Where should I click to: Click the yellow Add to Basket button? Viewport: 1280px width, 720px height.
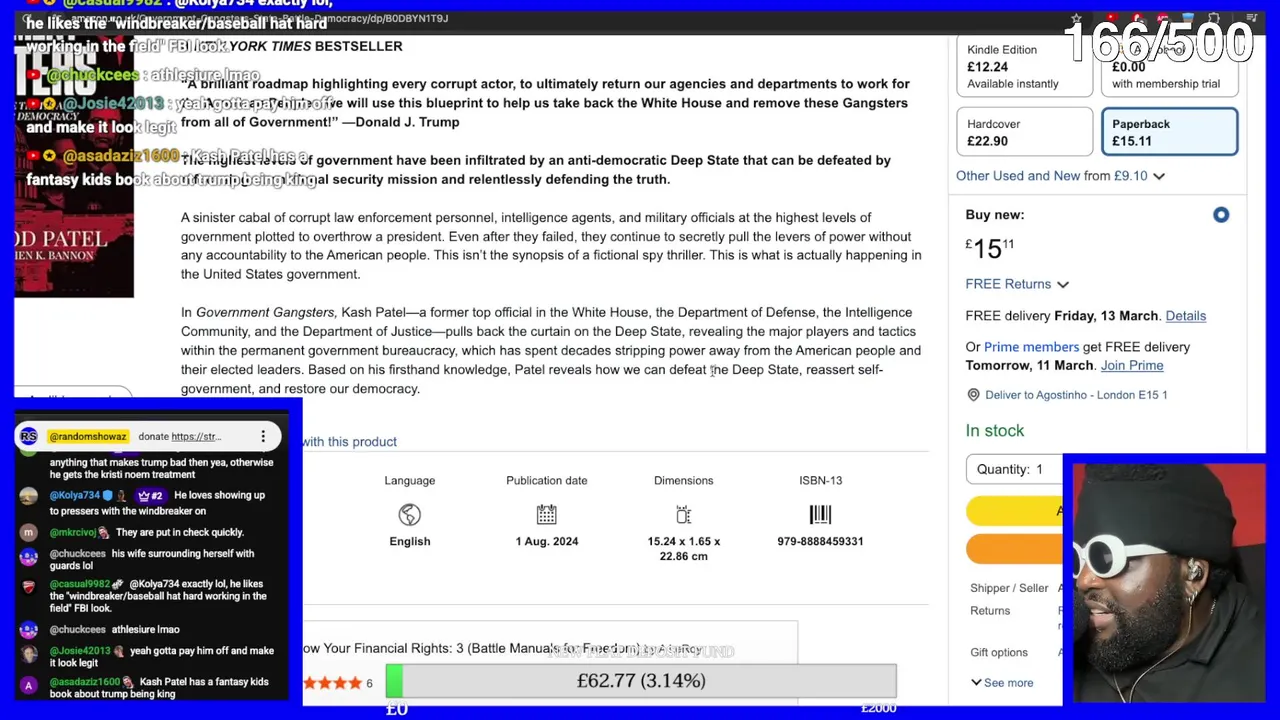click(x=1014, y=512)
